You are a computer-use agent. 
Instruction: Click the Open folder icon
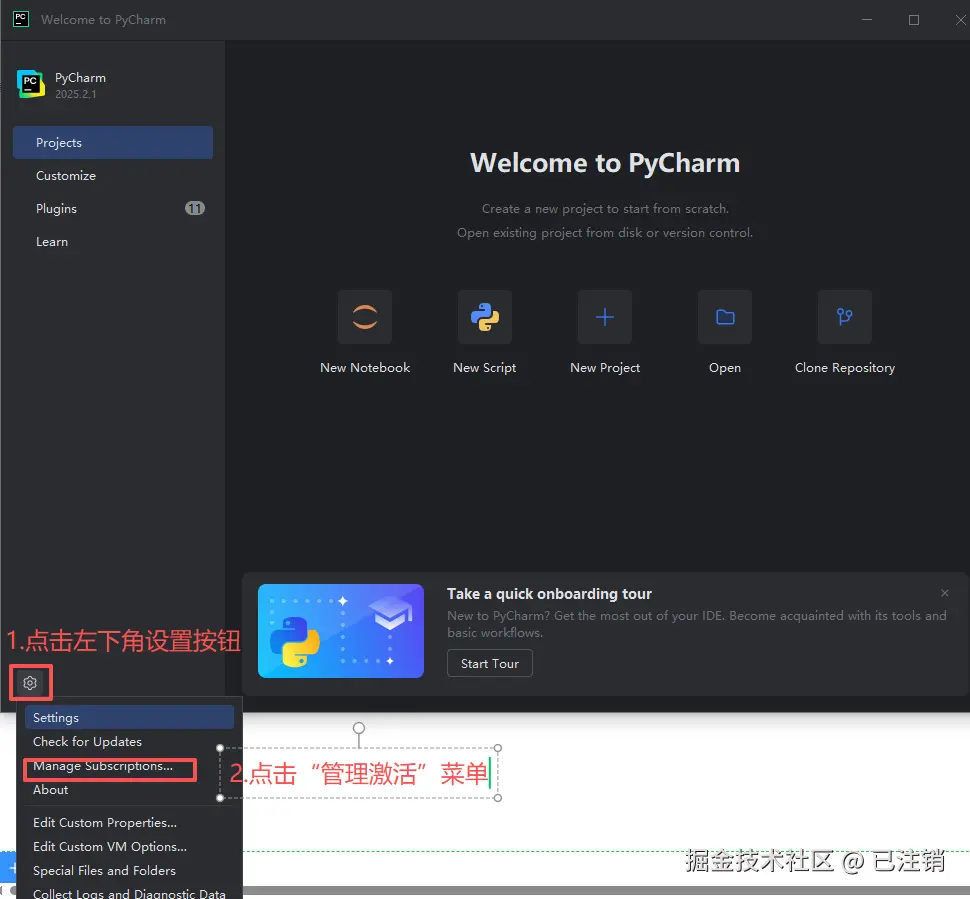coord(724,317)
